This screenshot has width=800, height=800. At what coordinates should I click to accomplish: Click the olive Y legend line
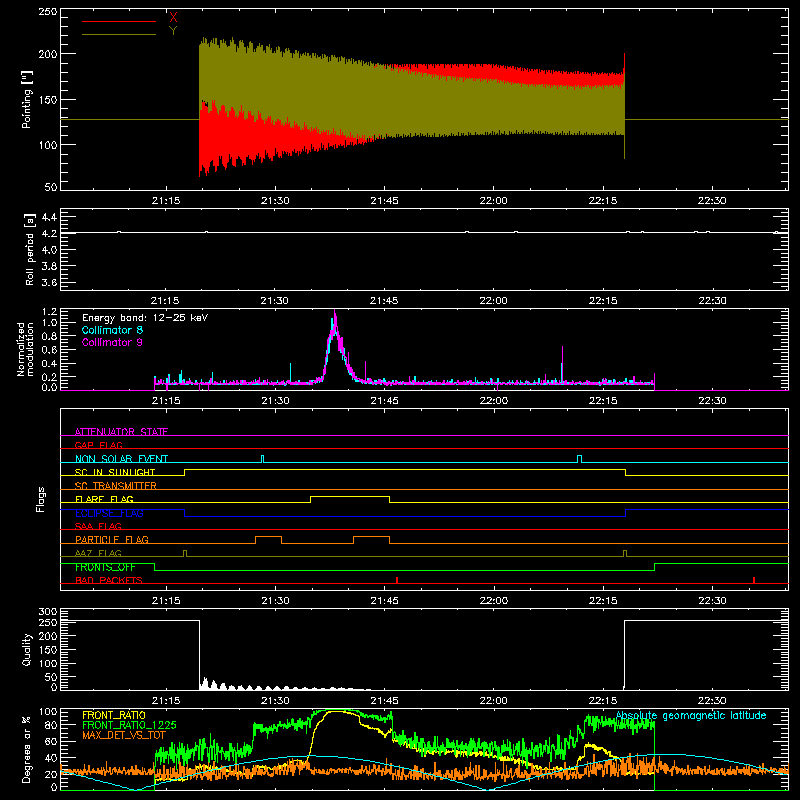[x=119, y=34]
